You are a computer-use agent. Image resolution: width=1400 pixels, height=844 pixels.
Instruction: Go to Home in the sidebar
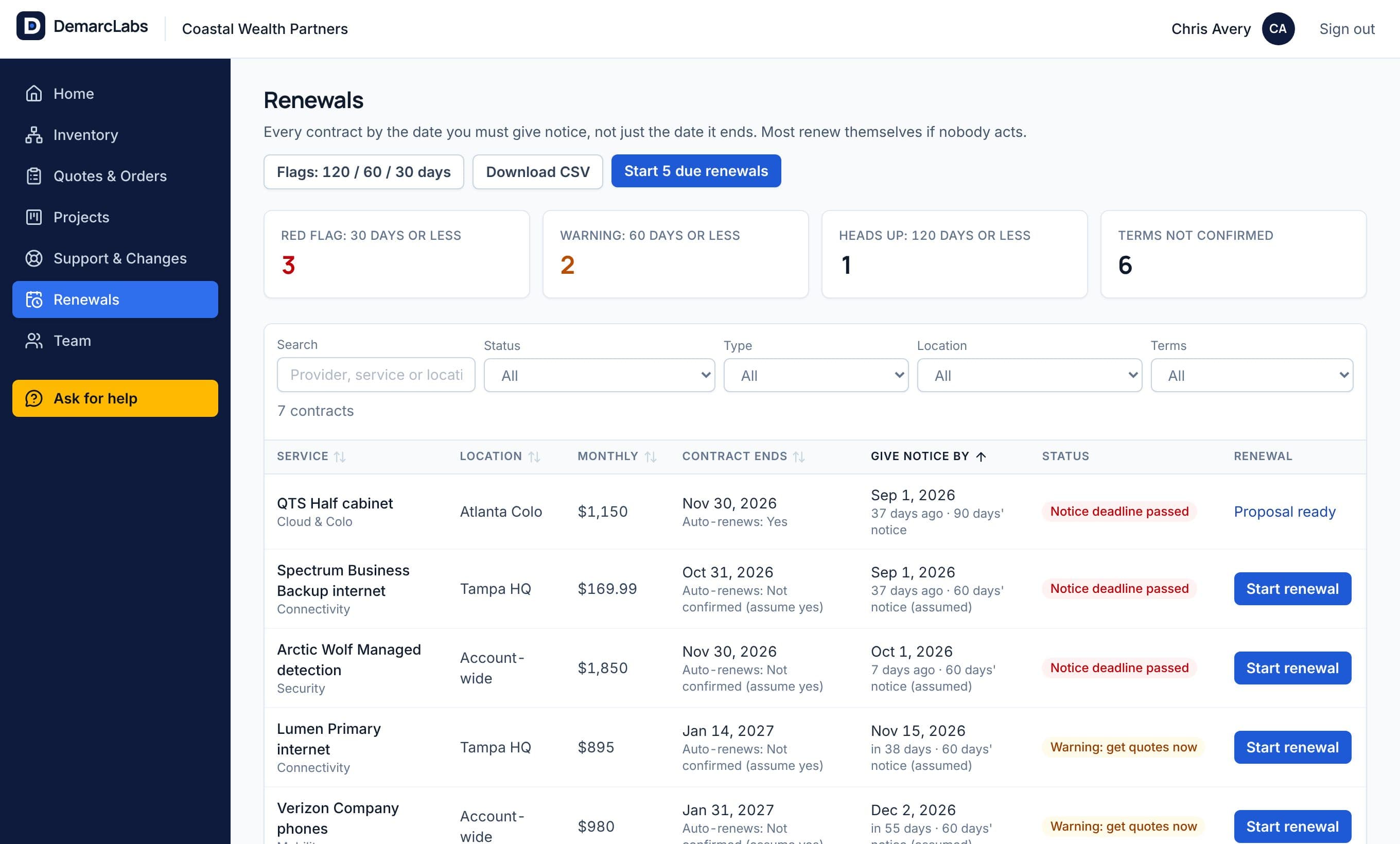115,94
